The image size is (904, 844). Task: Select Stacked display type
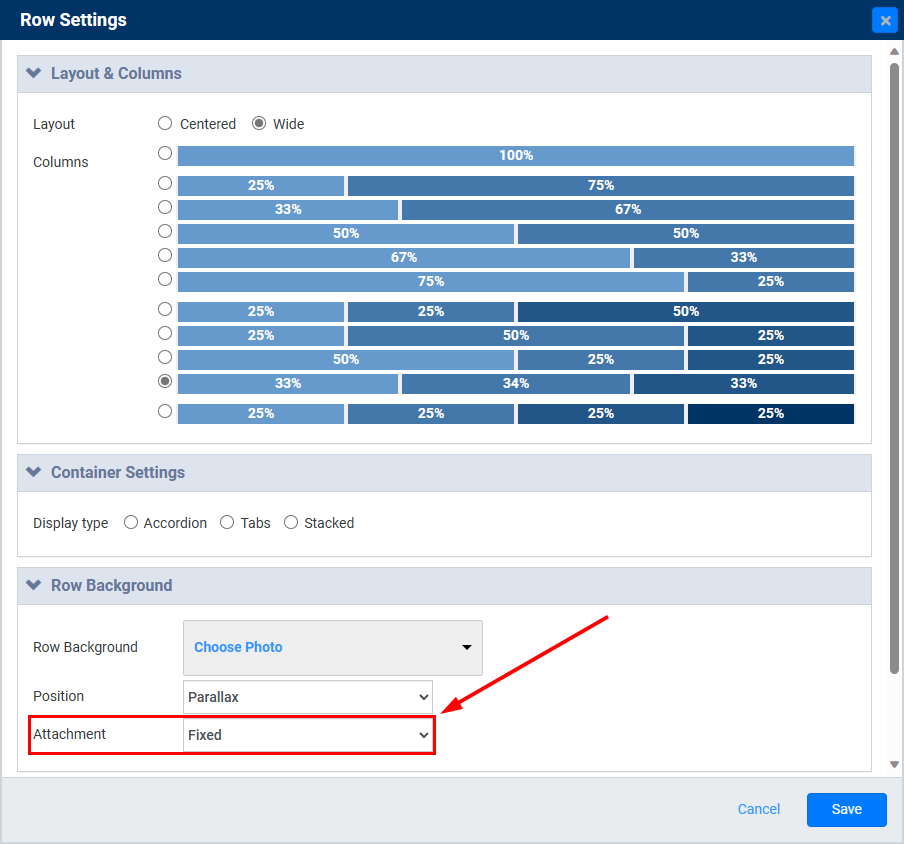click(291, 522)
